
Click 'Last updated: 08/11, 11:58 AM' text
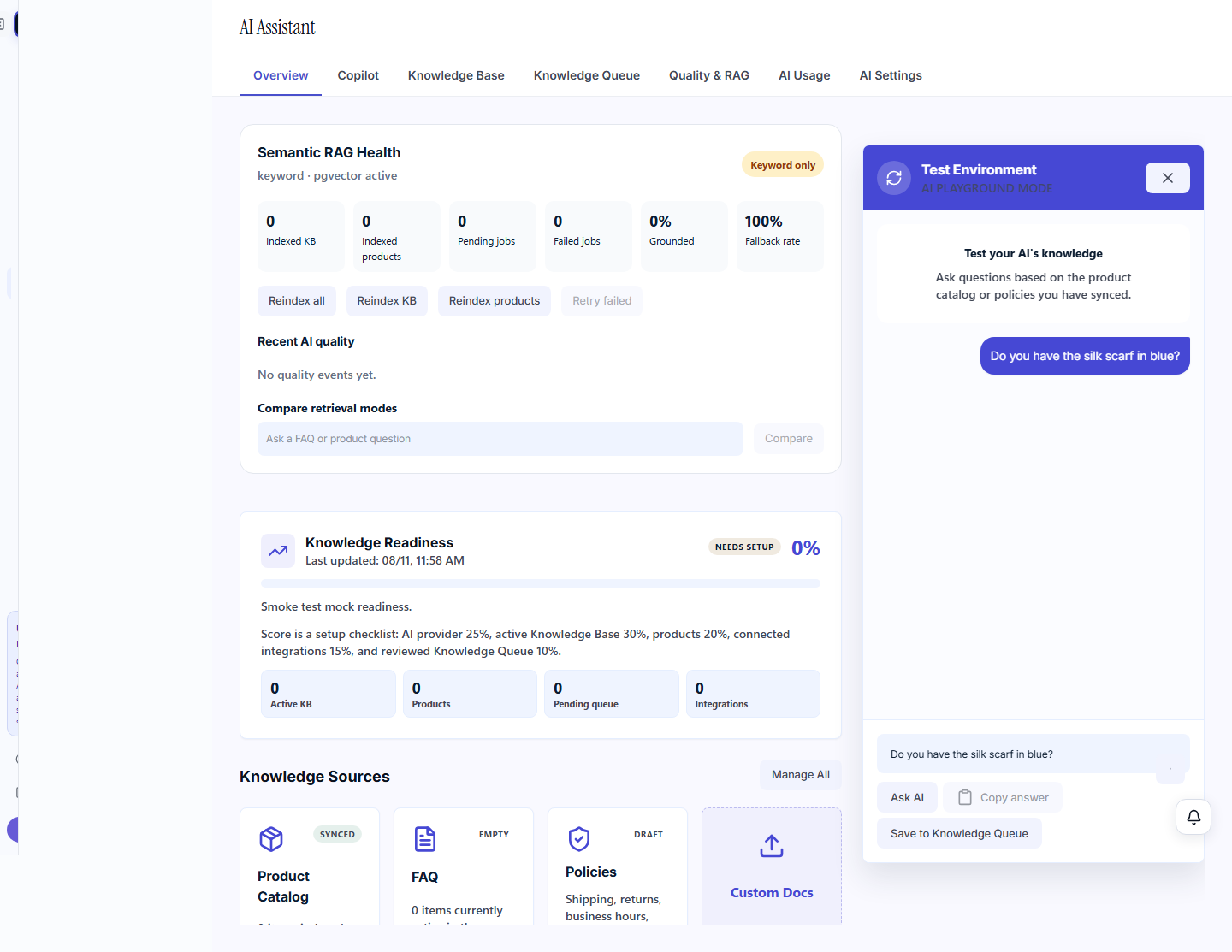(385, 561)
